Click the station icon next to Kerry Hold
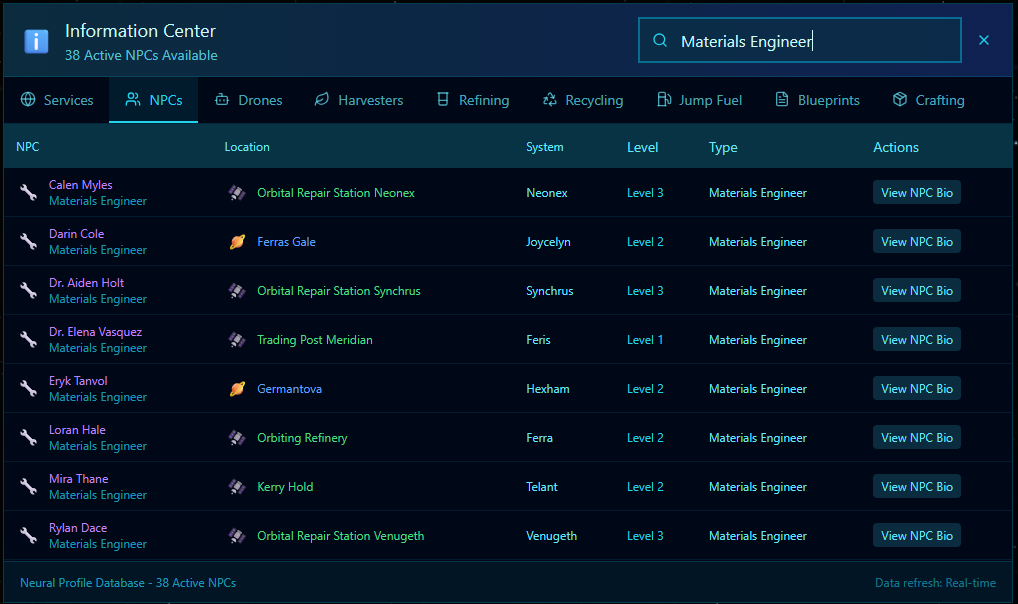 click(237, 487)
